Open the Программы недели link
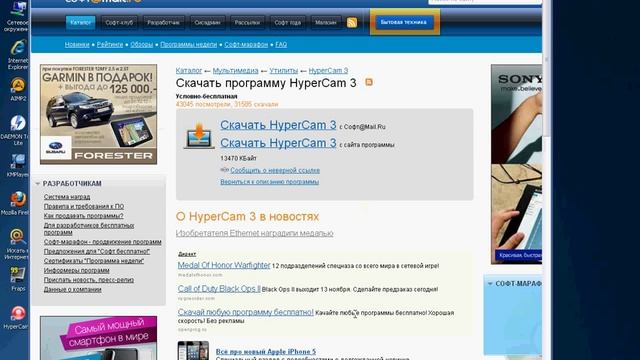This screenshot has height=360, width=640. (x=189, y=44)
